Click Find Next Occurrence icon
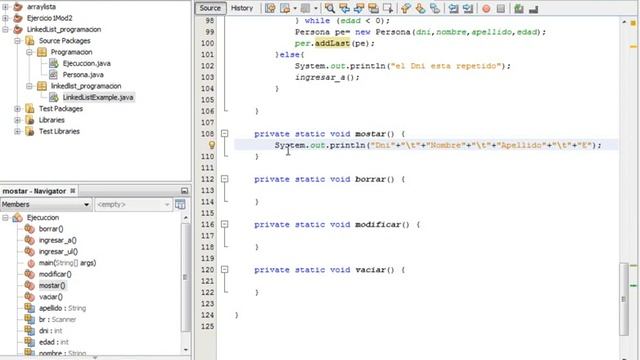 point(359,8)
